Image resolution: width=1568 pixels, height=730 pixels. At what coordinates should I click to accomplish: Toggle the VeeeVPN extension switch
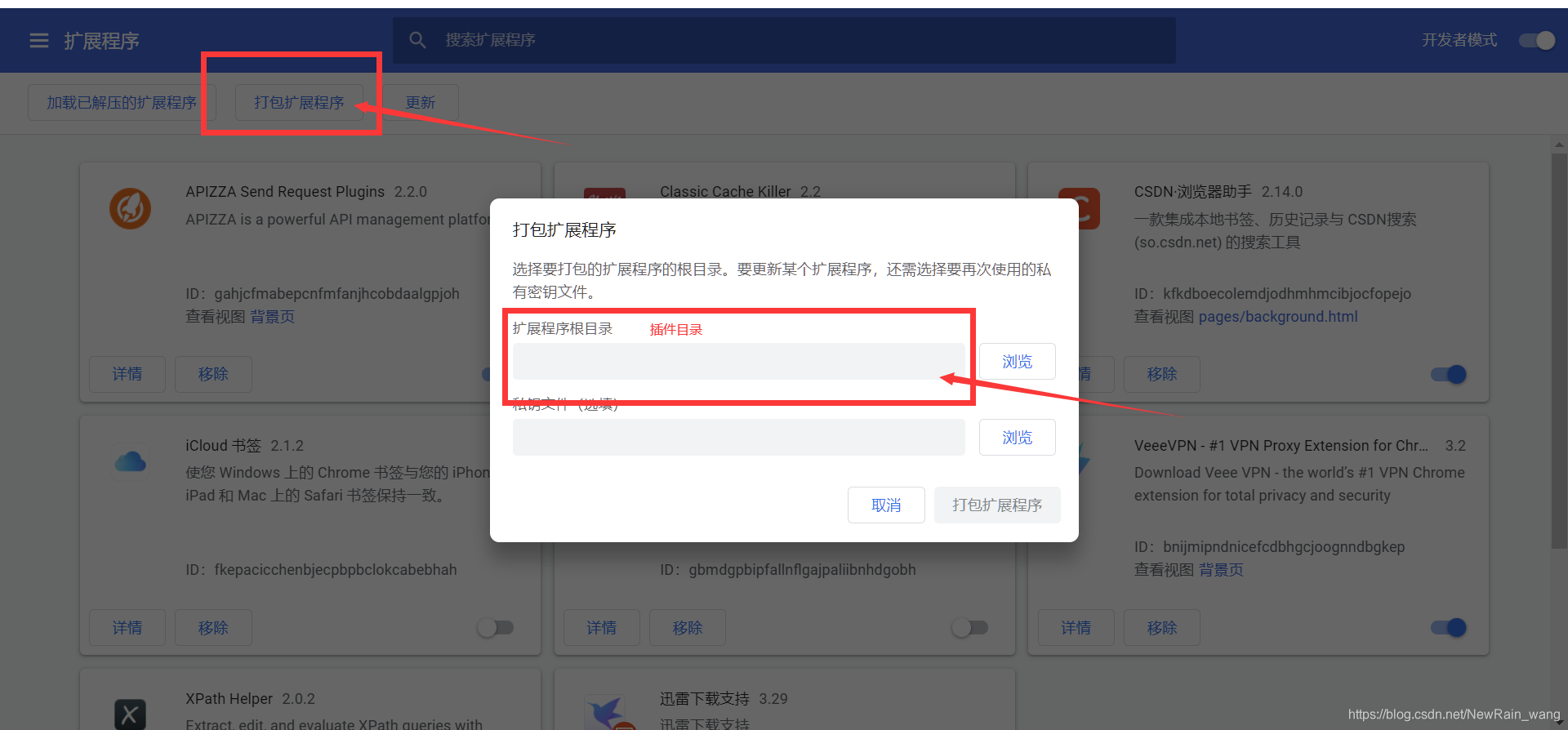[x=1449, y=627]
